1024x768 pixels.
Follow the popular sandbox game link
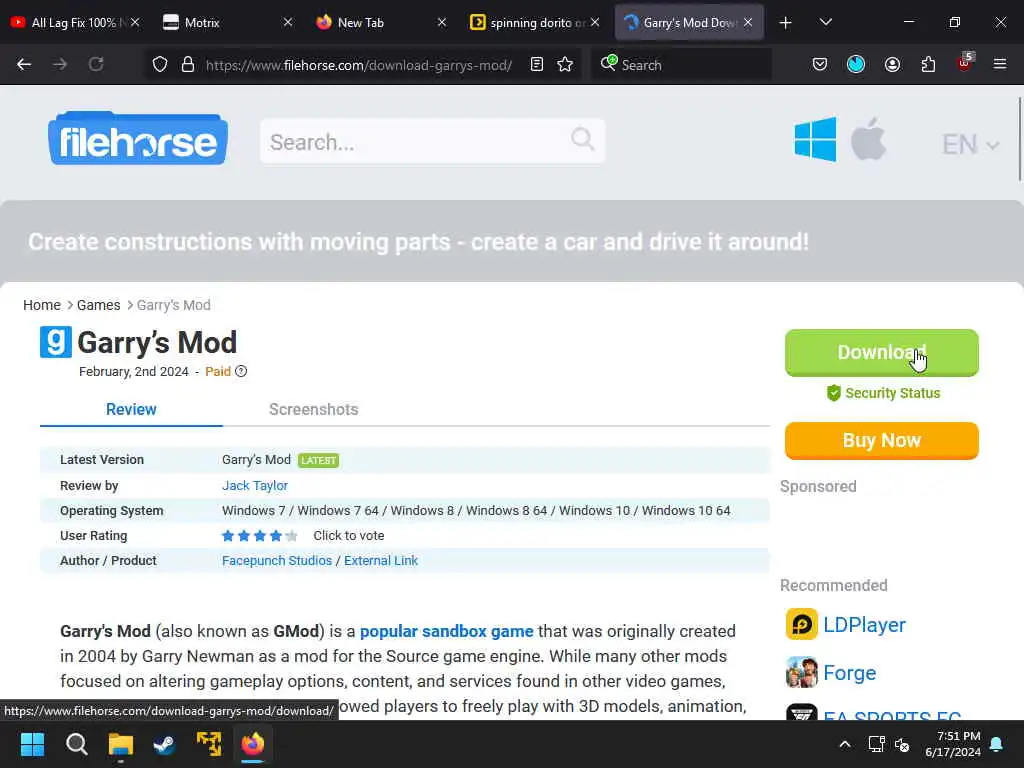447,632
